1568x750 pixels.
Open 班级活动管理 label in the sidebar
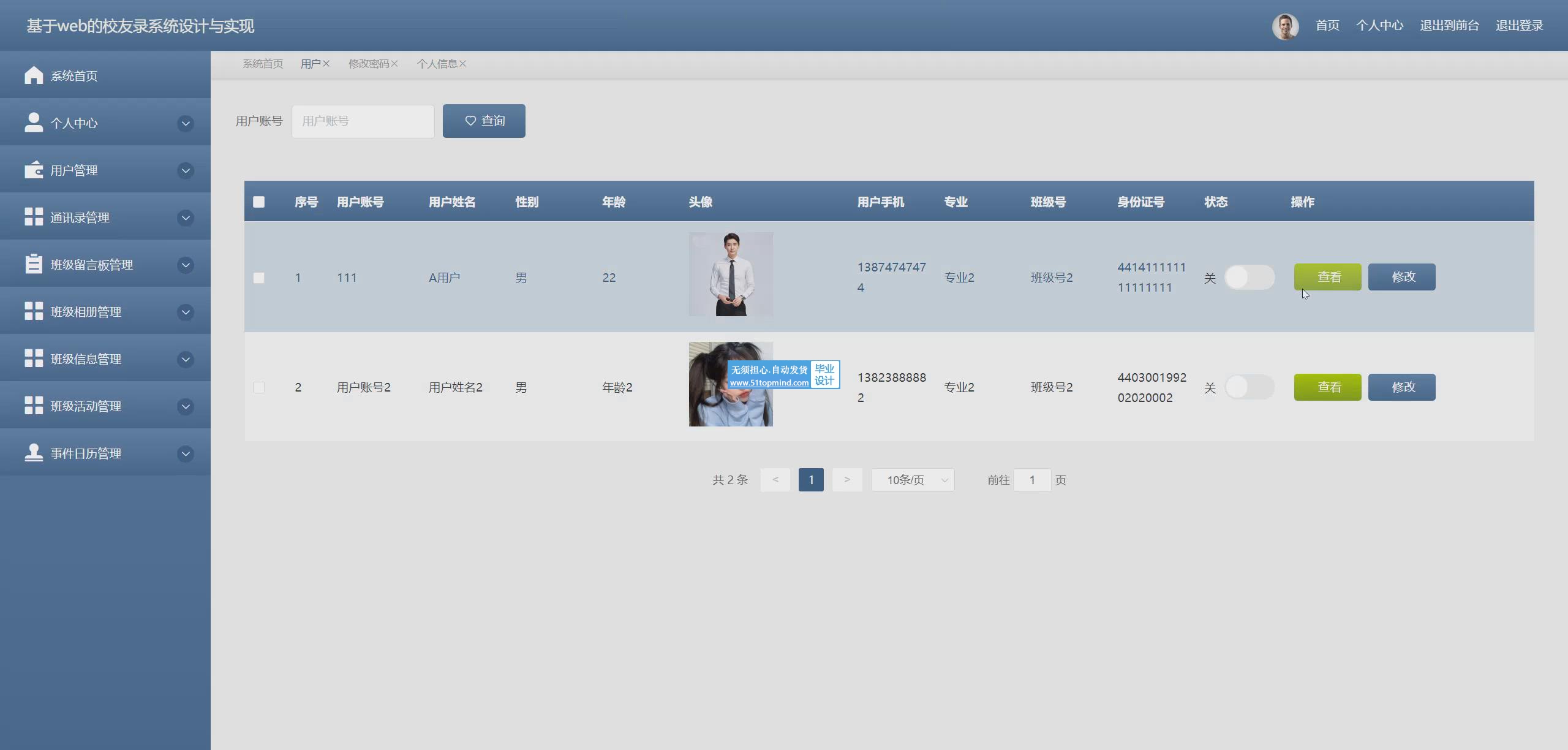click(86, 406)
